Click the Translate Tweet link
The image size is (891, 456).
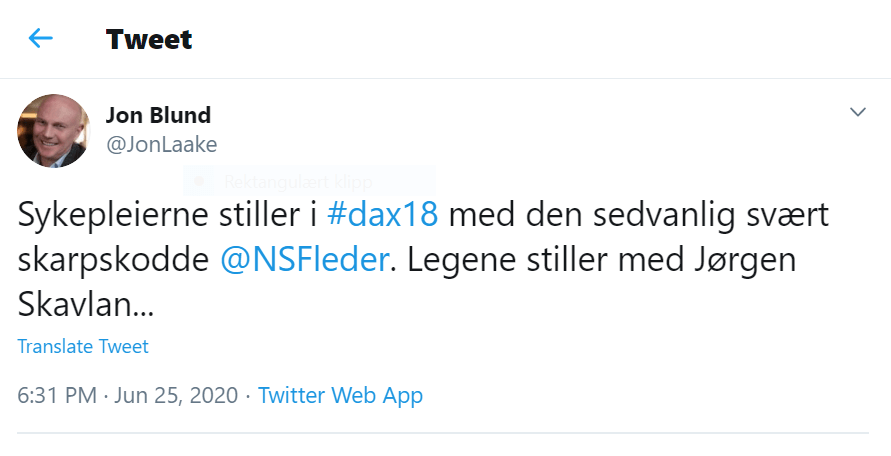click(x=83, y=347)
